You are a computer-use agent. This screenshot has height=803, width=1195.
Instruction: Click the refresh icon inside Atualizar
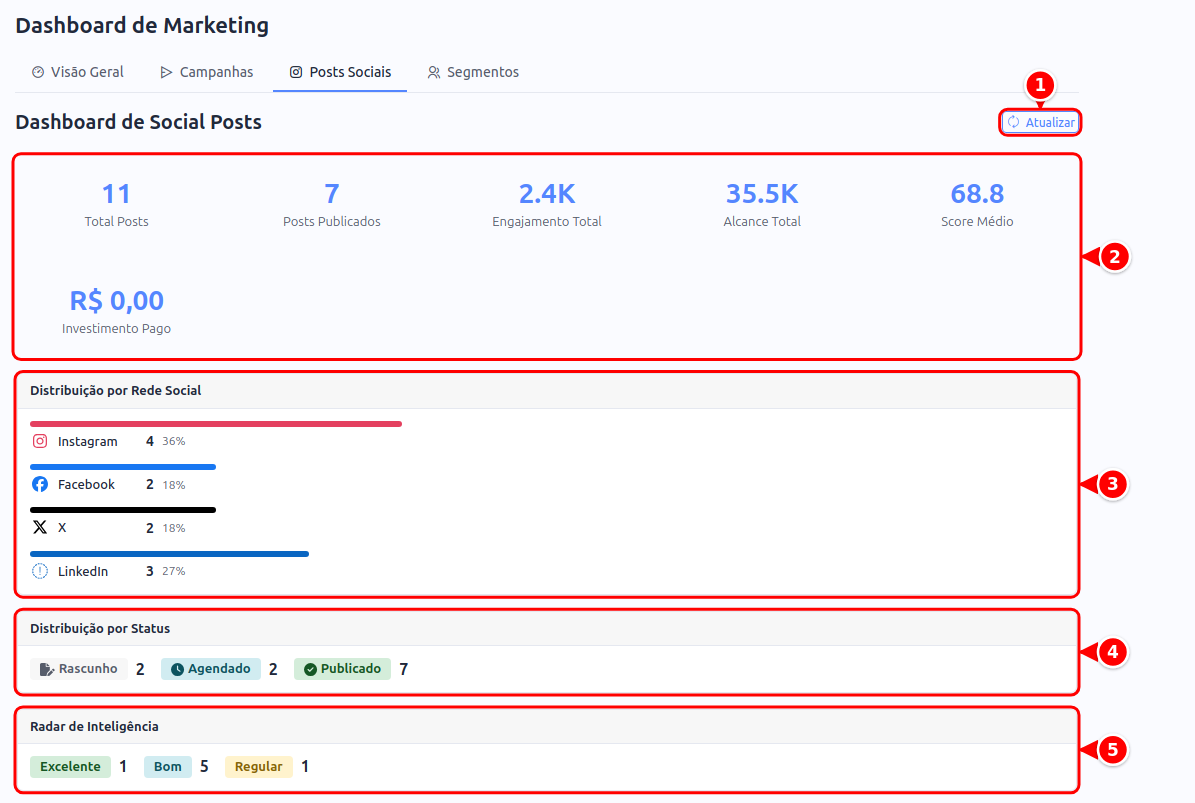click(1014, 122)
